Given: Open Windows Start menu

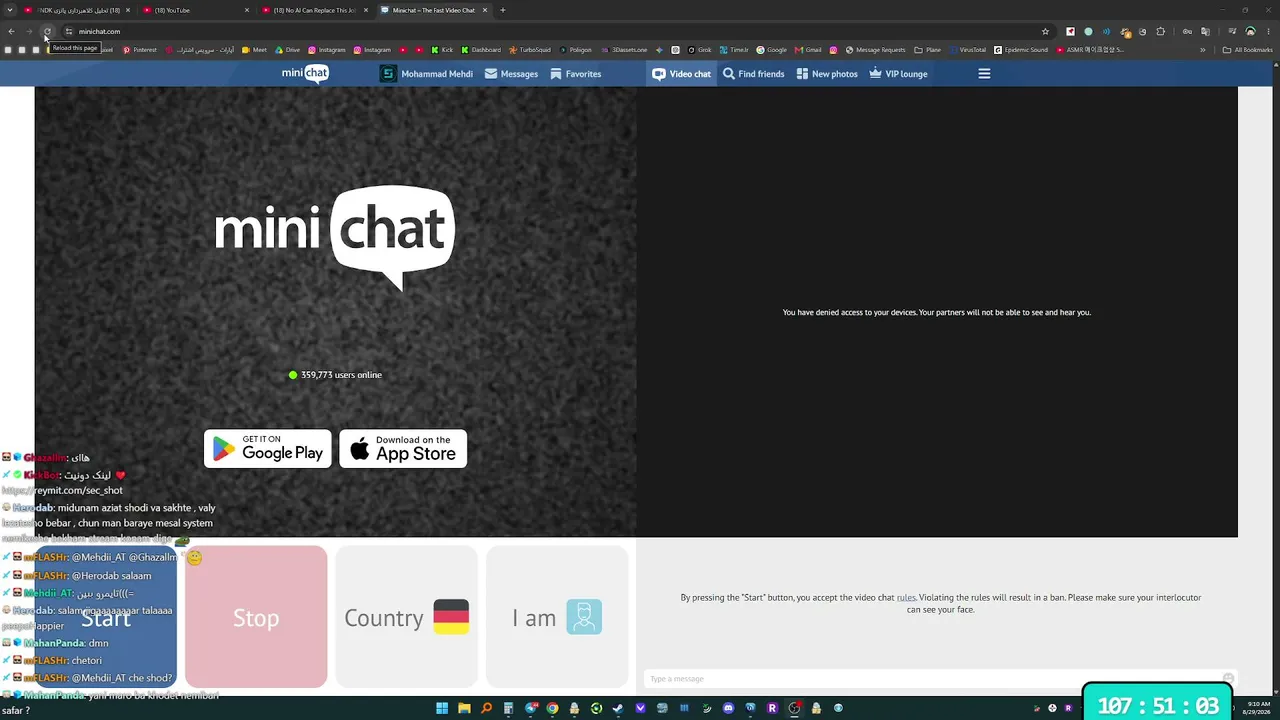Looking at the screenshot, I should point(442,708).
